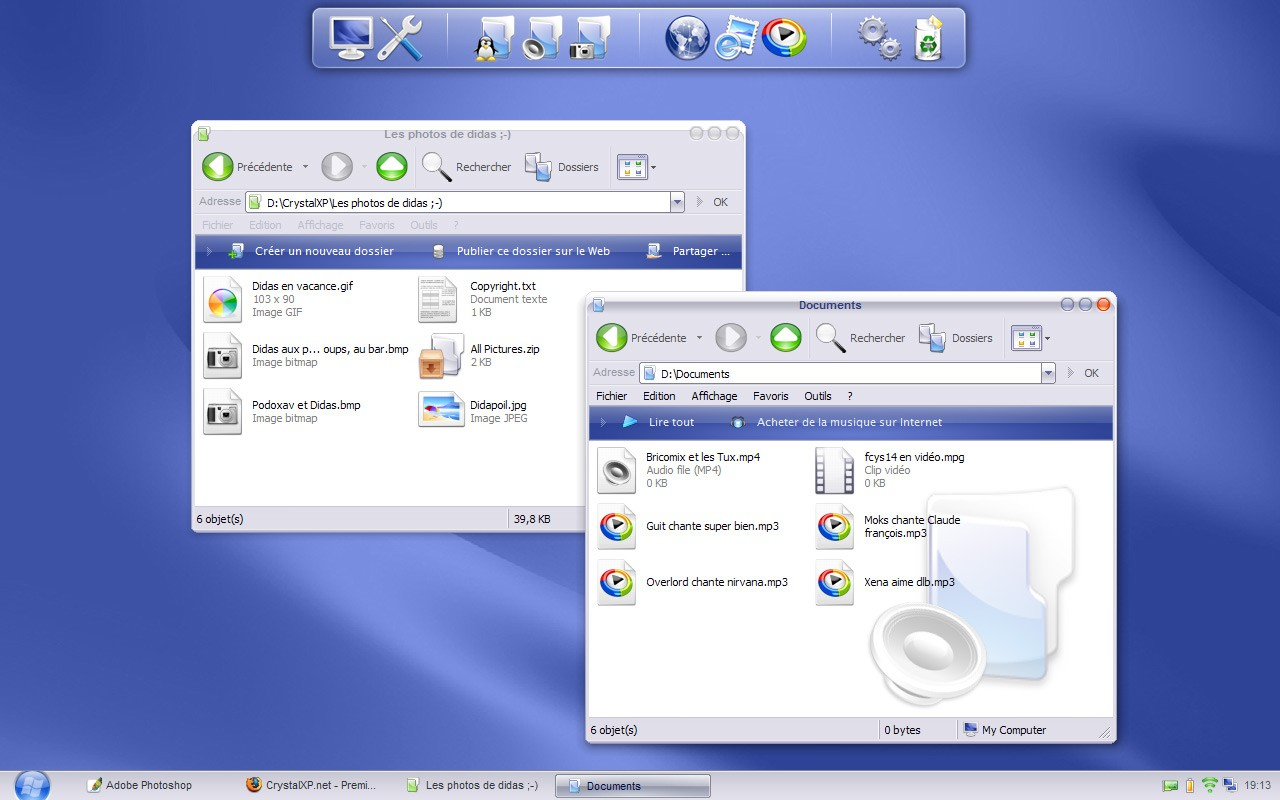The height and width of the screenshot is (800, 1280).
Task: Click 'Lire tout' task link
Action: 670,422
